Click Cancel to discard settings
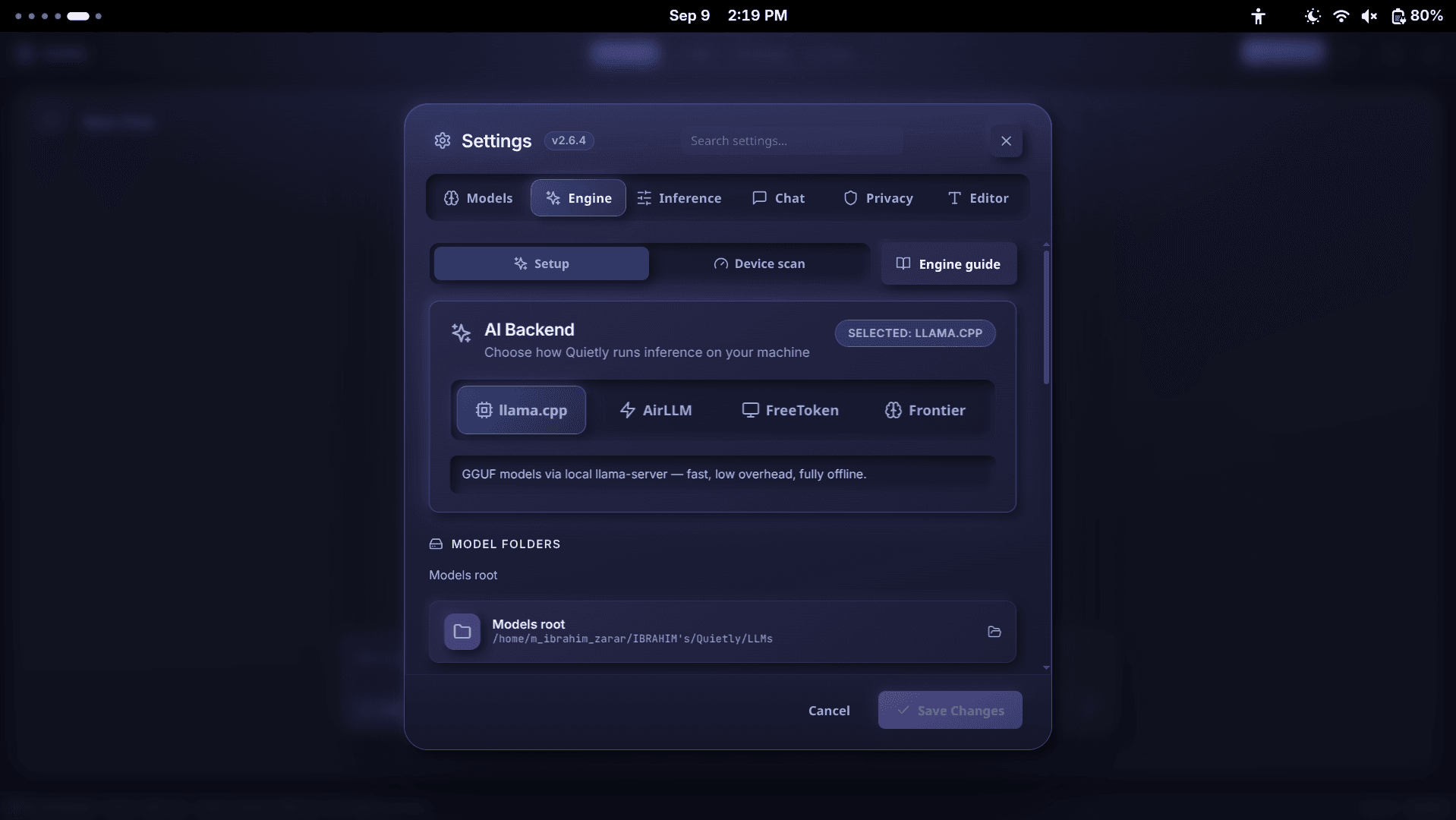The height and width of the screenshot is (820, 1456). (x=829, y=711)
